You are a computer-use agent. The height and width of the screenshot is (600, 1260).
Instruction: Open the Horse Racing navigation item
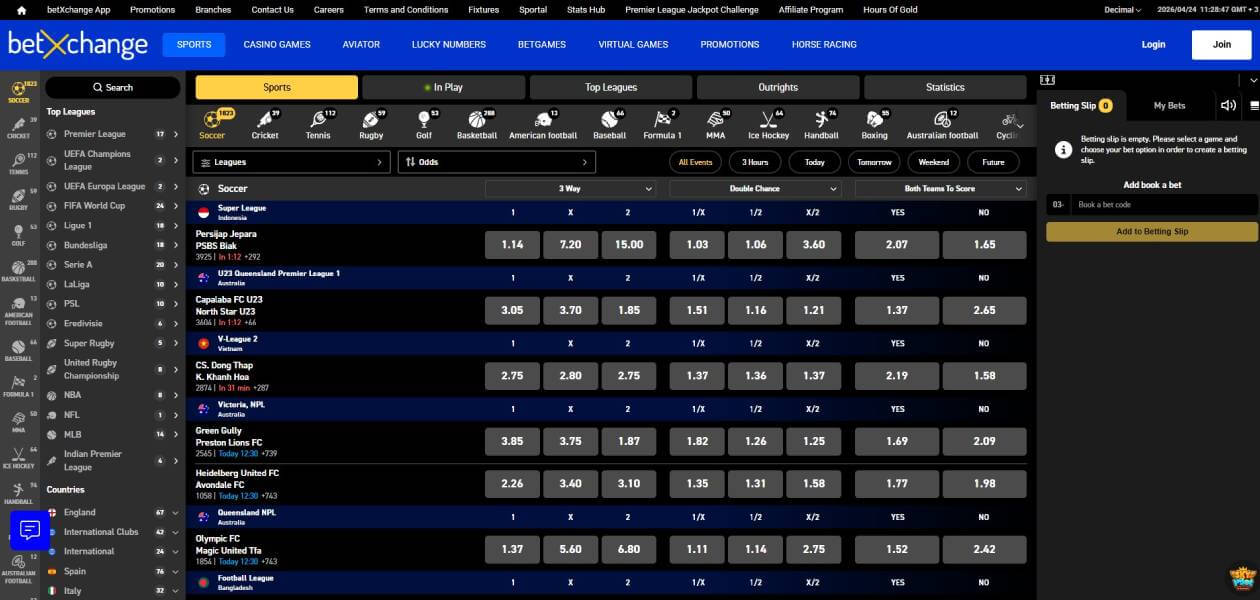point(825,44)
